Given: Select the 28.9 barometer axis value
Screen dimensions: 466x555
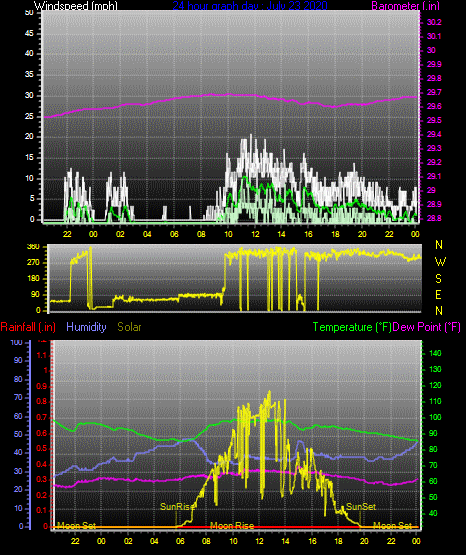Looking at the screenshot, I should coord(434,204).
